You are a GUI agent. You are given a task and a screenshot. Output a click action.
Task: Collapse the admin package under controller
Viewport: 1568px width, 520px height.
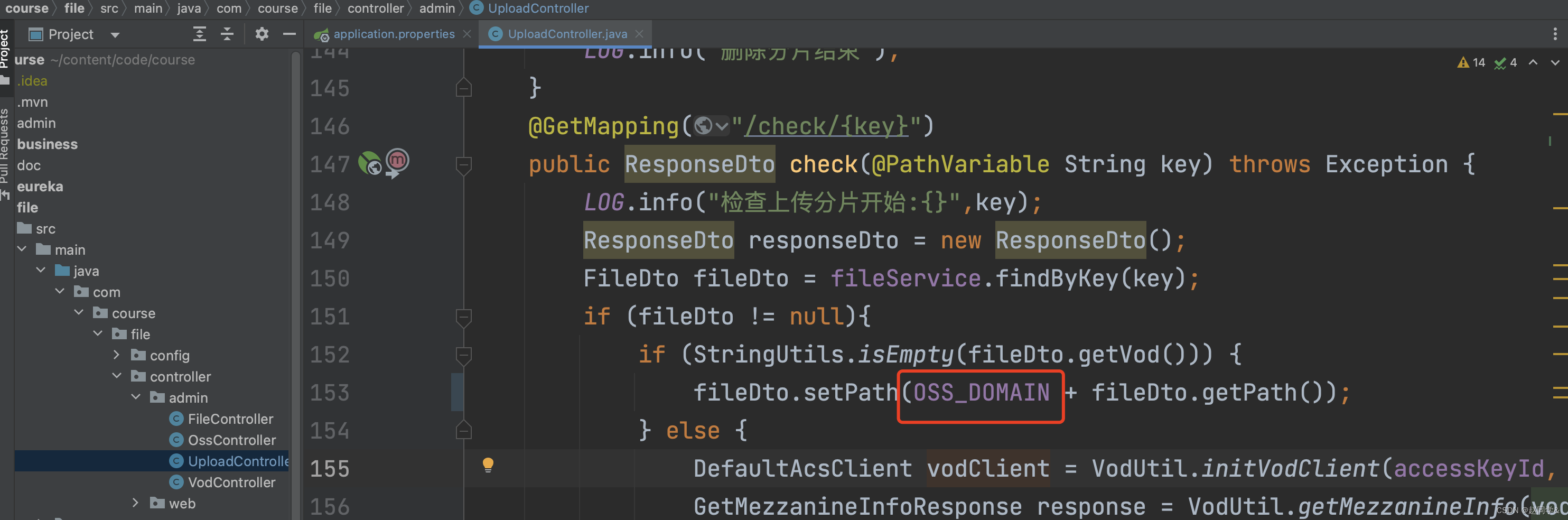pyautogui.click(x=136, y=397)
